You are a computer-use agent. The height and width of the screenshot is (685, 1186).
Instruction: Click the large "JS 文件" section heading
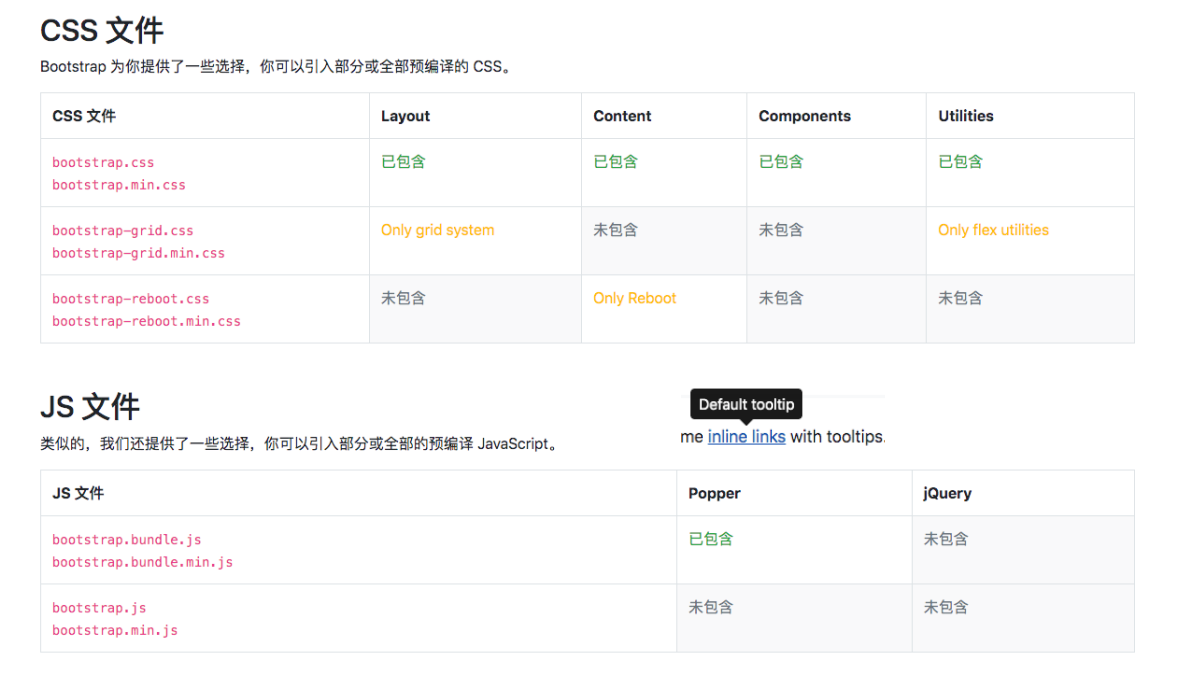pos(90,407)
